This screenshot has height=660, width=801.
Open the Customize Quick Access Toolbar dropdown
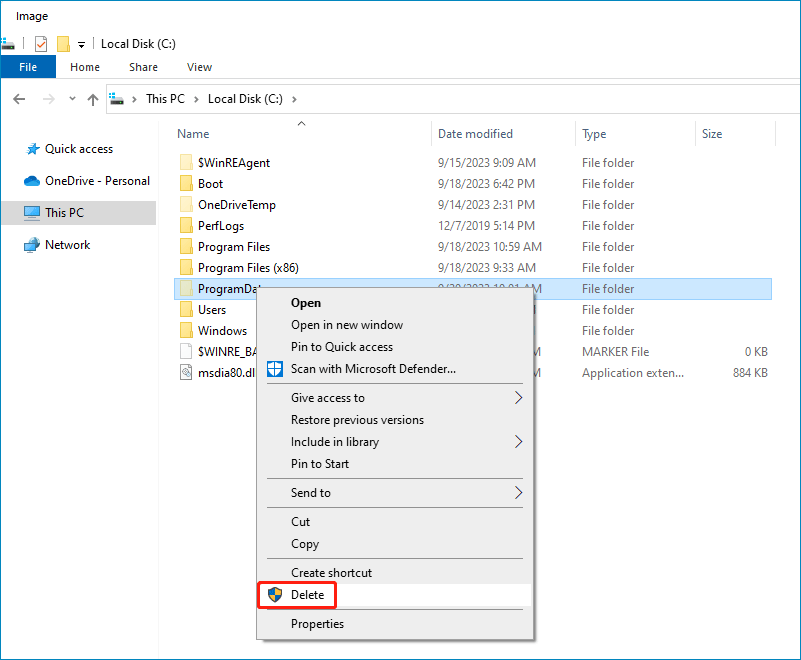(81, 45)
